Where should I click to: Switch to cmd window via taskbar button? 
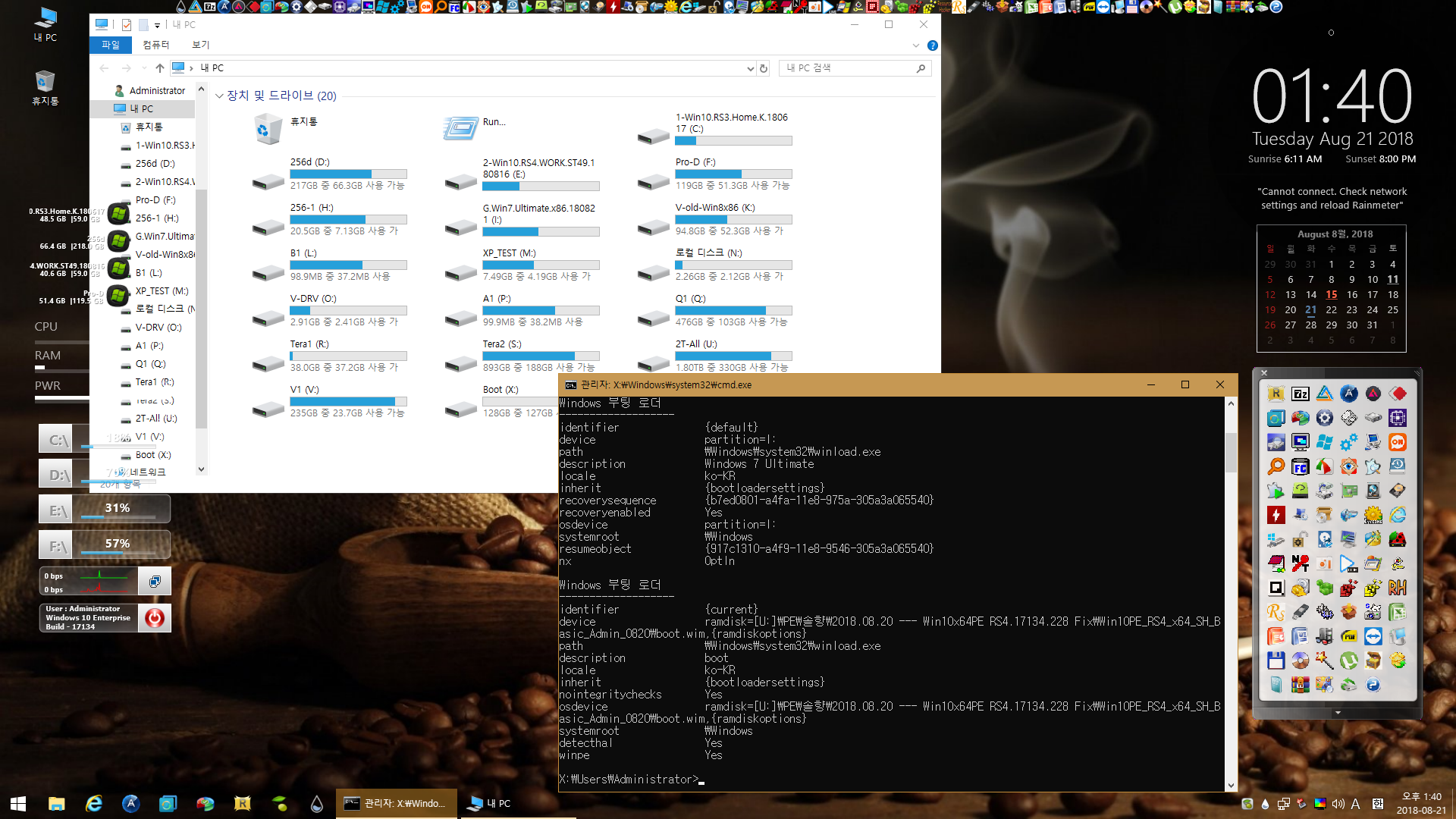[396, 803]
